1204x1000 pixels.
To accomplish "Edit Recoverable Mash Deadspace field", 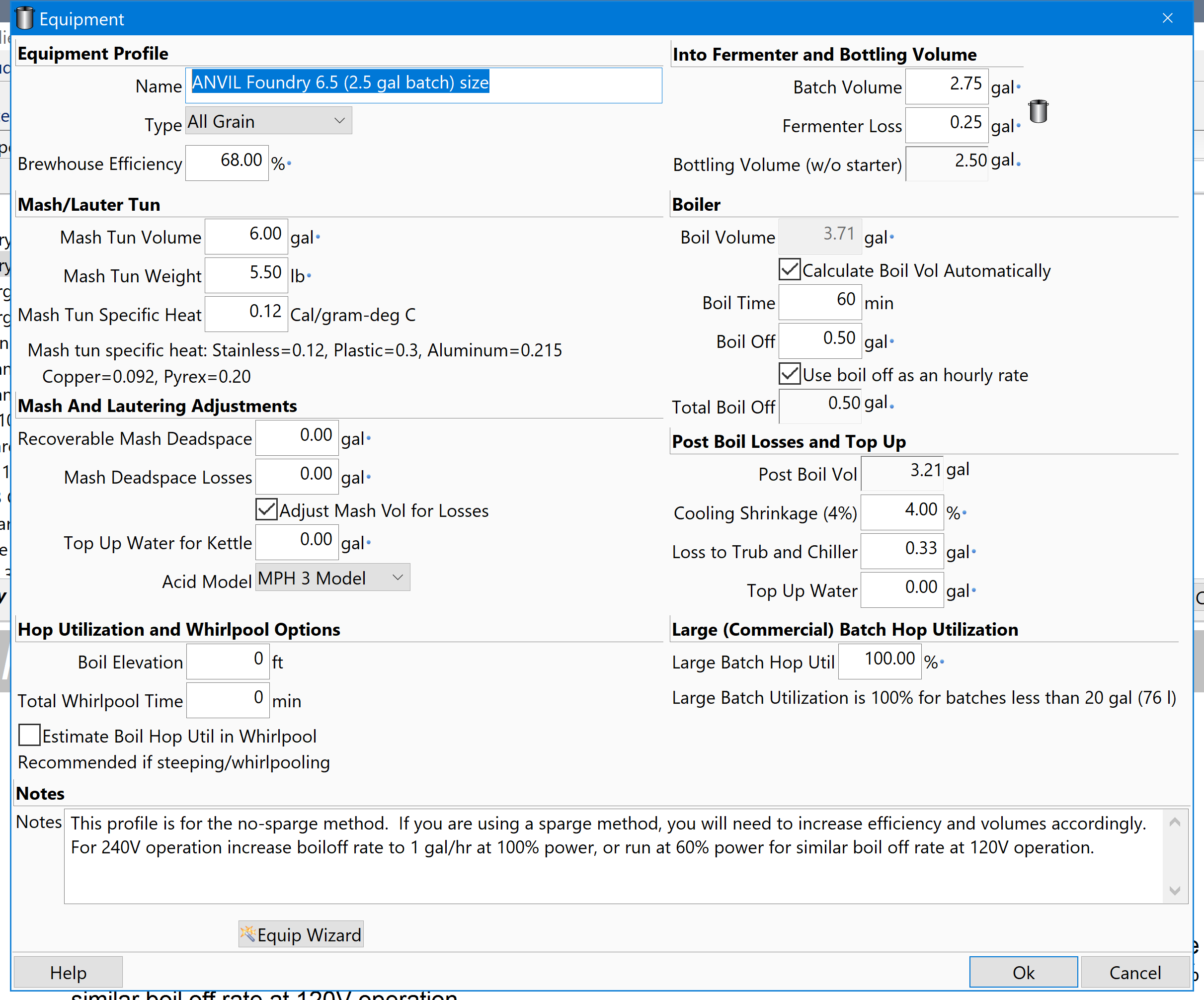I will pyautogui.click(x=297, y=437).
